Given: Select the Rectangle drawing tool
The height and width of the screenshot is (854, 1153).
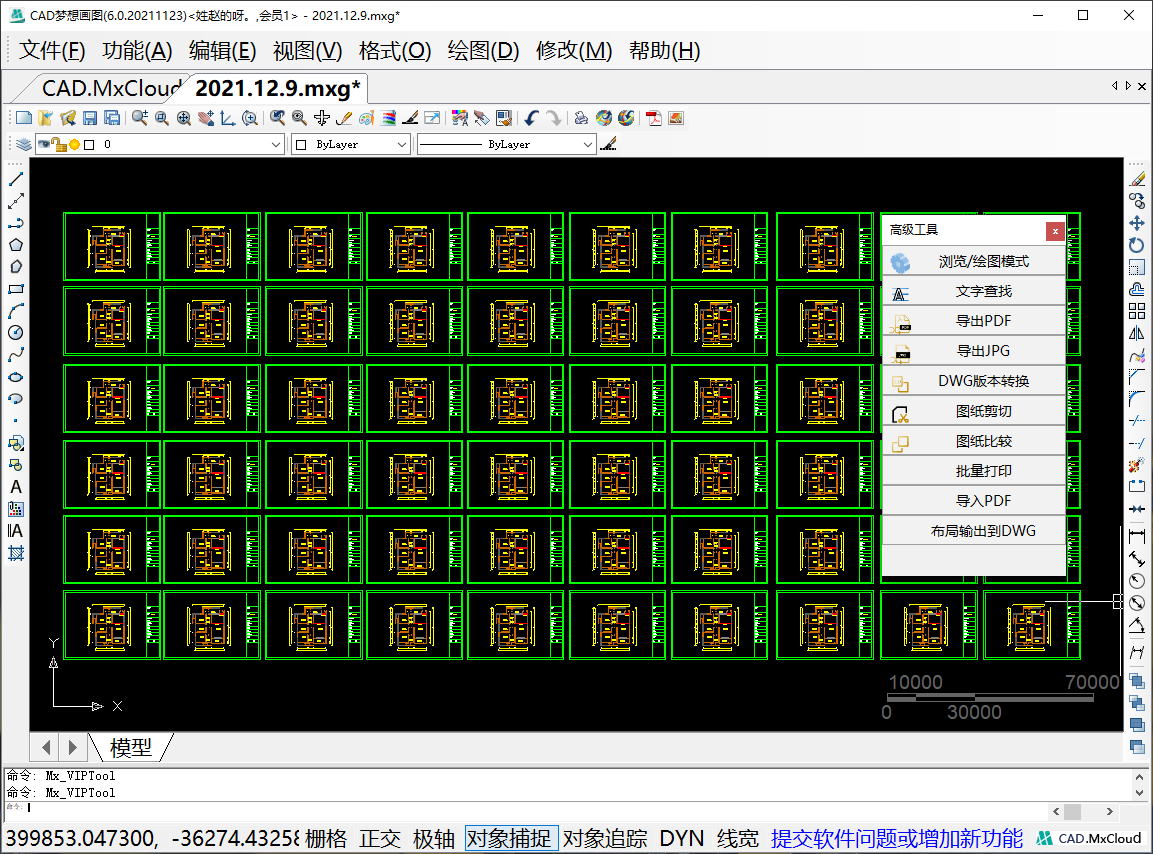Looking at the screenshot, I should point(15,289).
